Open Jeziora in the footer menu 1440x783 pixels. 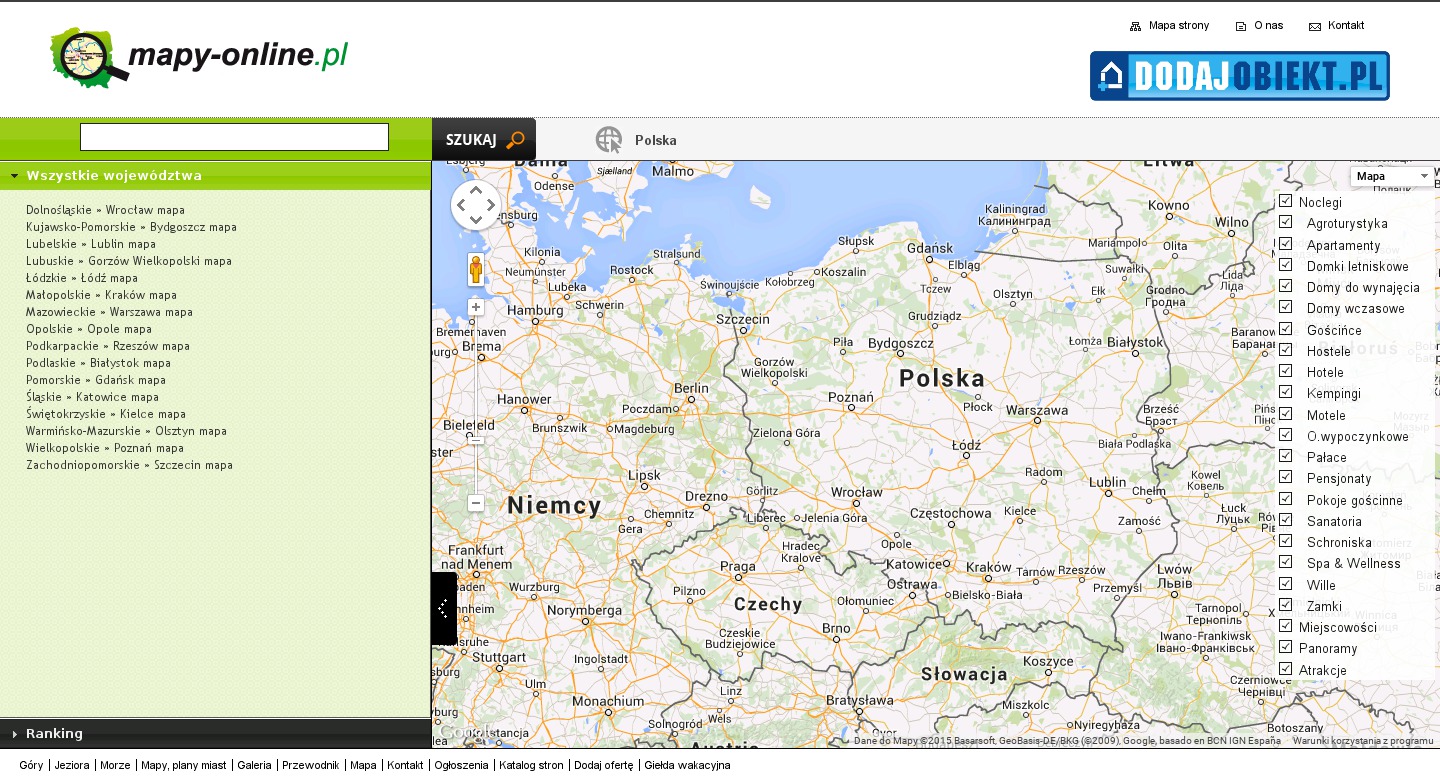(72, 765)
